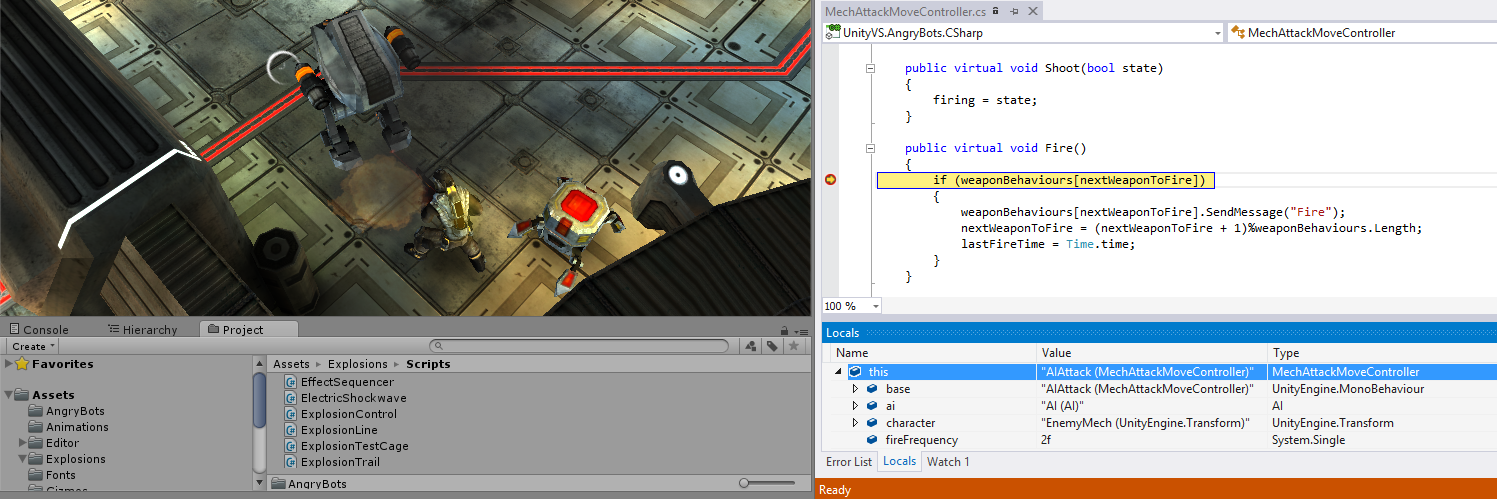
Task: Click the Assets breadcrumb link
Action: tap(292, 364)
